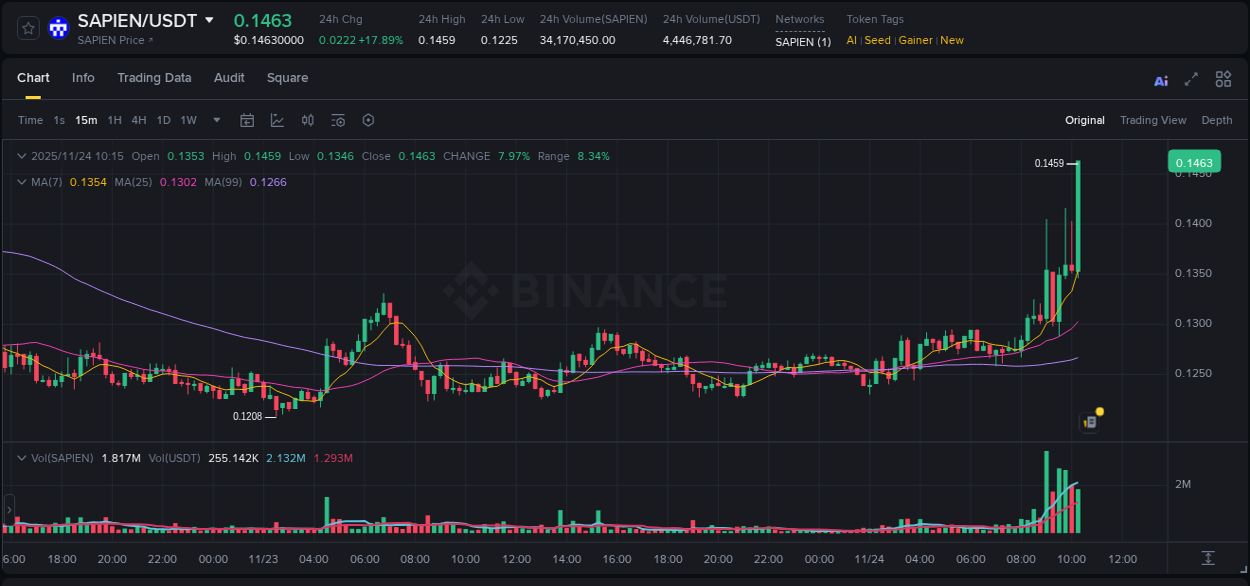
Task: Click the Gainer token tag
Action: click(x=915, y=40)
